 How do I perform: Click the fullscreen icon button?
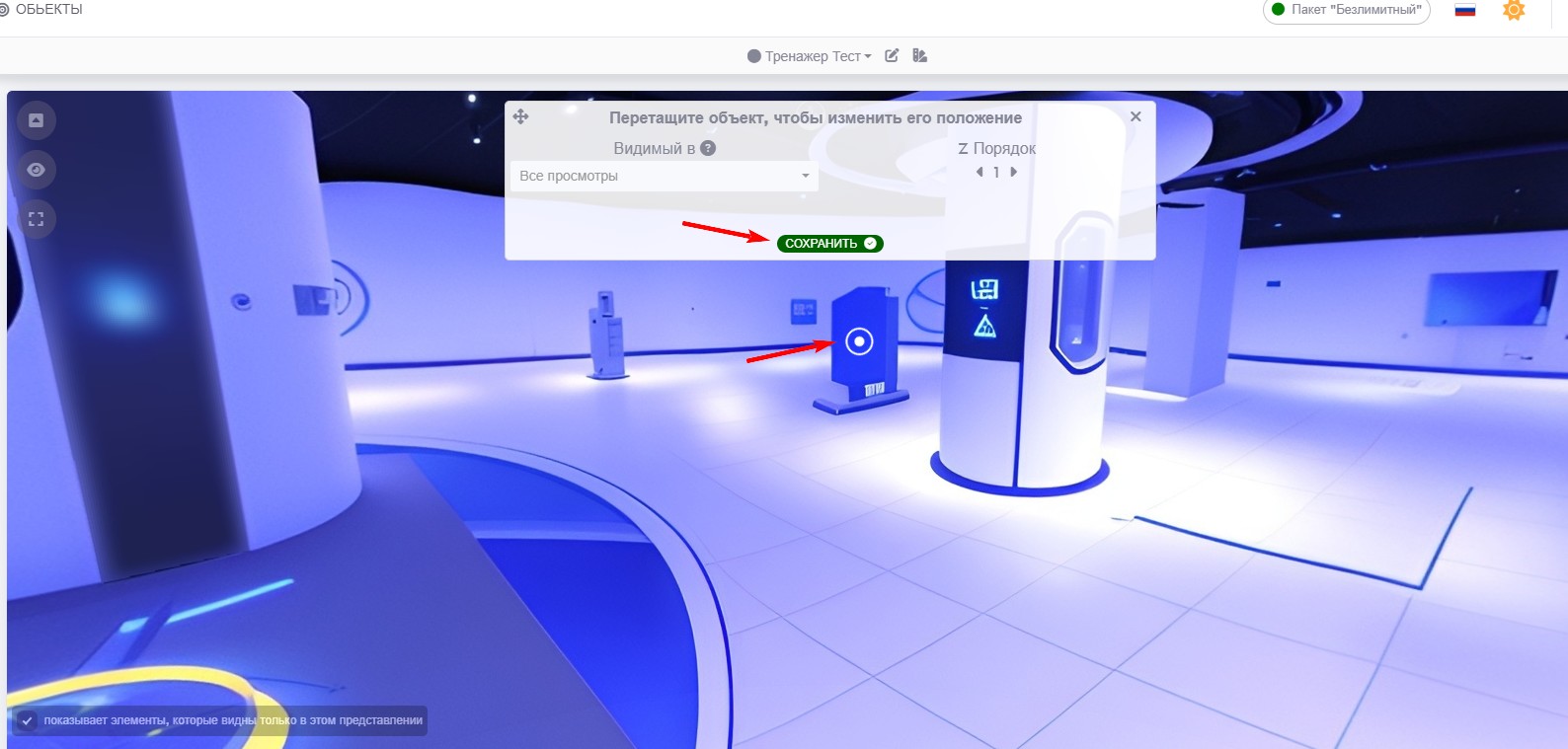coord(37,219)
